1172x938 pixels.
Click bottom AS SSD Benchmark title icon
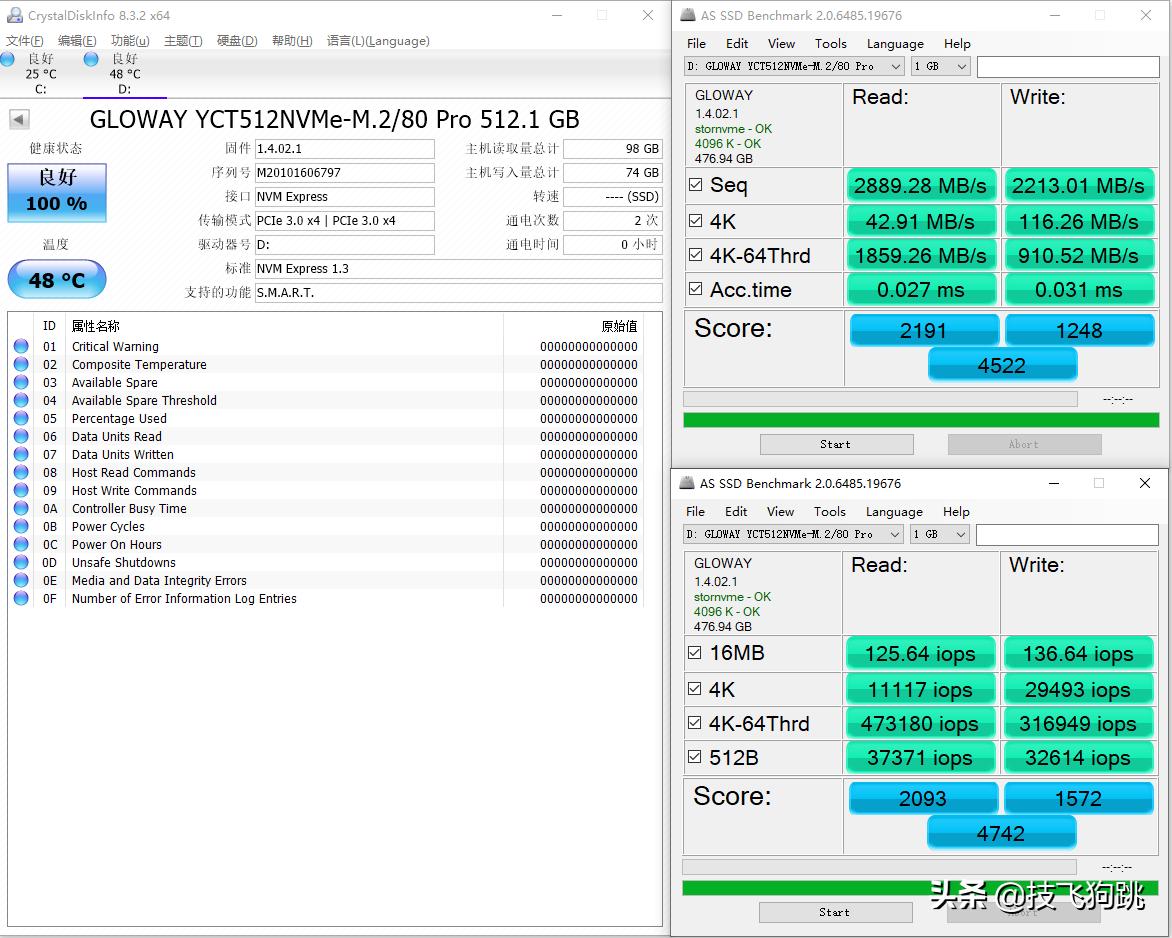click(686, 483)
